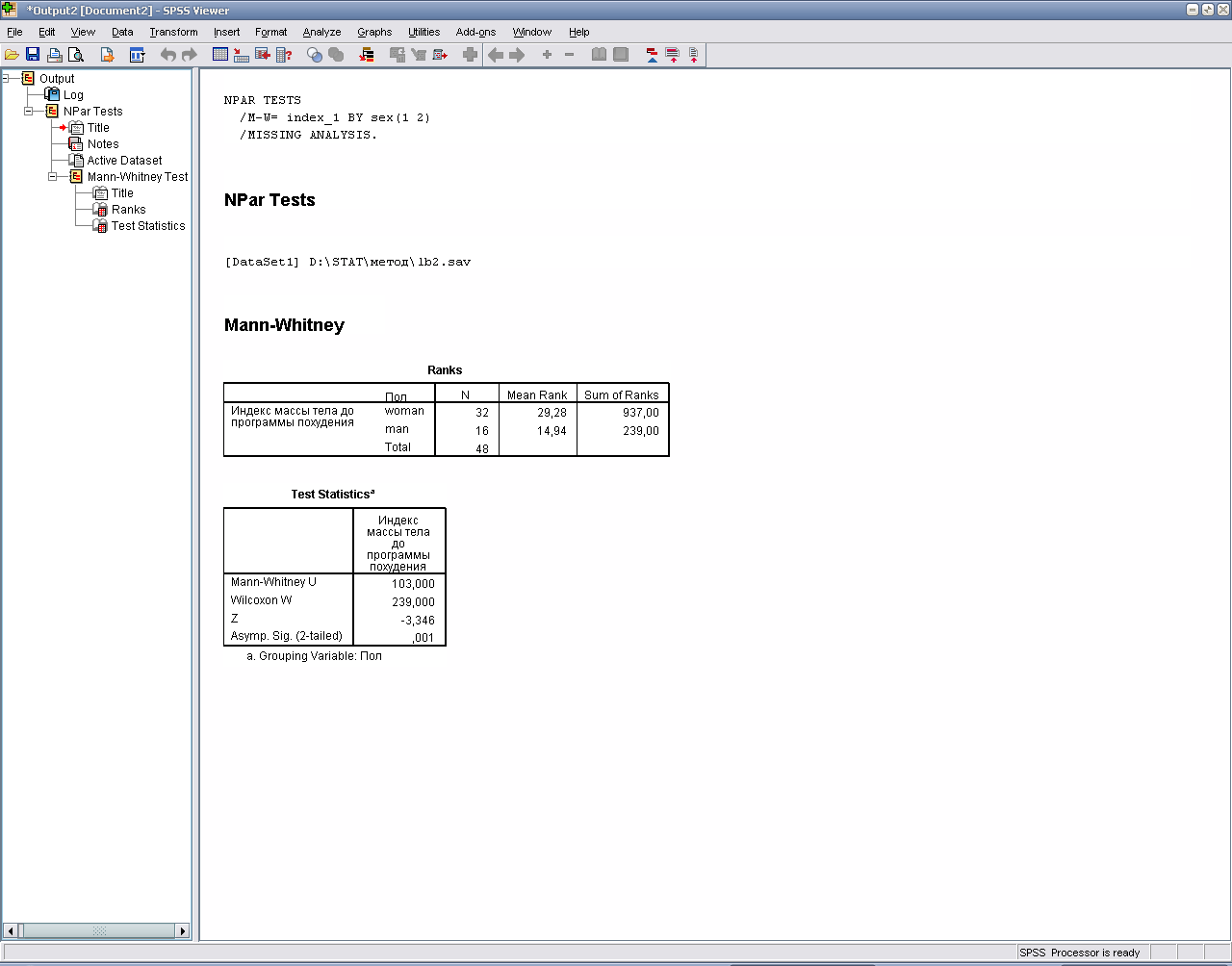Click the Insert Title icon
This screenshot has height=966, width=1232.
672,55
